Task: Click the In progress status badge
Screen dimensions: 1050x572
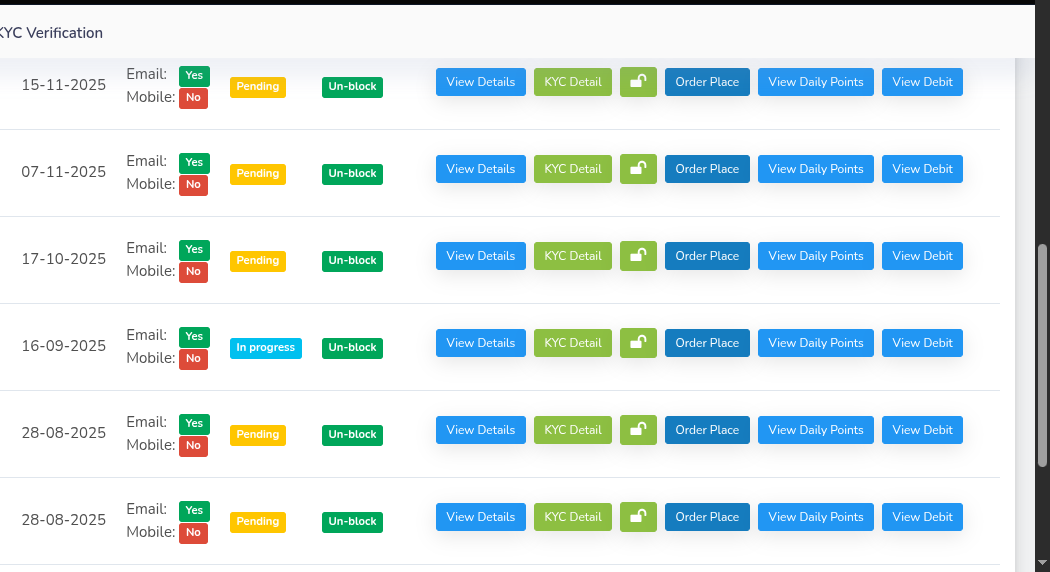Action: 266,348
